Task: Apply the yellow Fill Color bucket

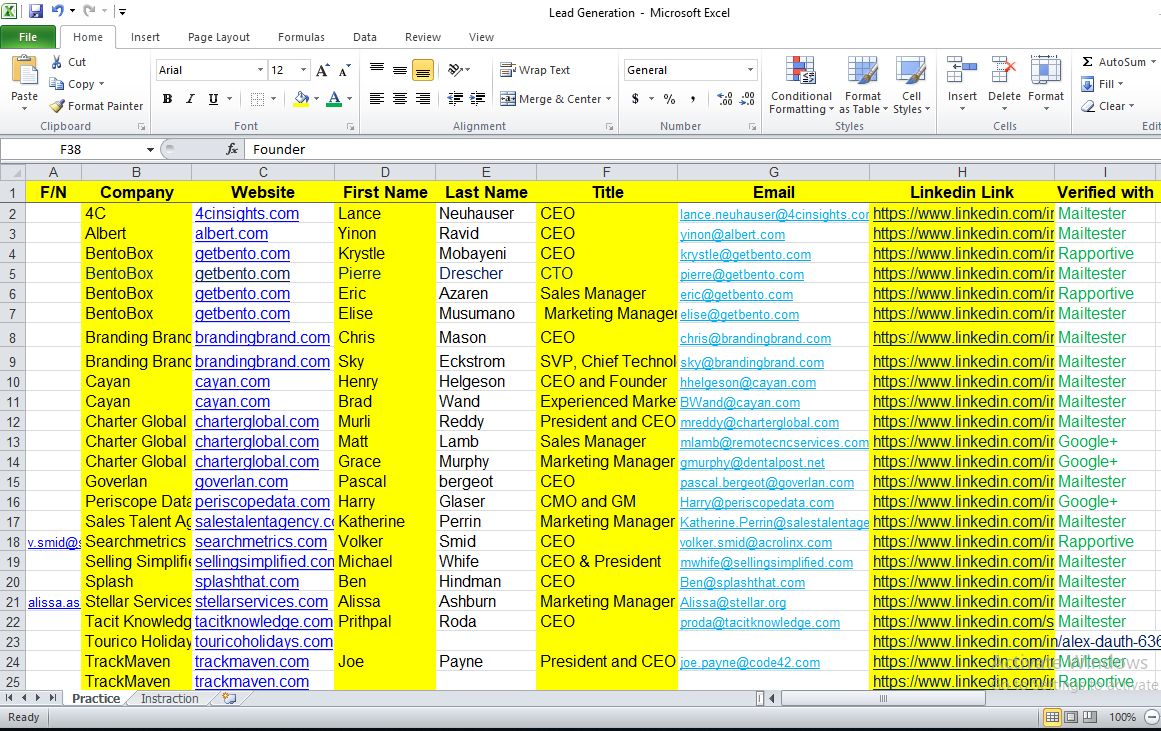Action: coord(301,99)
